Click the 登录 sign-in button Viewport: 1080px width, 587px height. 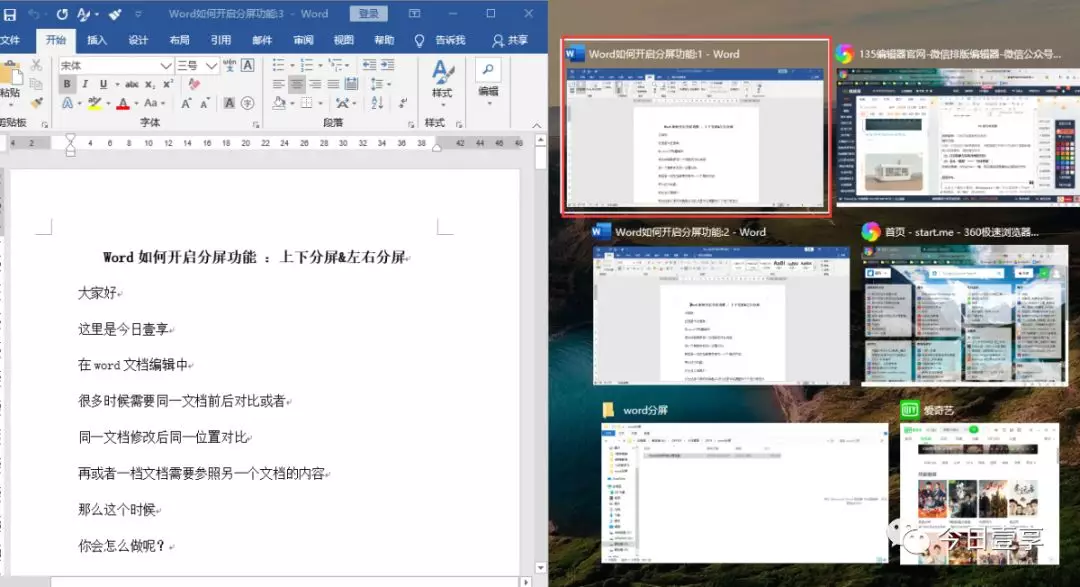click(x=369, y=14)
